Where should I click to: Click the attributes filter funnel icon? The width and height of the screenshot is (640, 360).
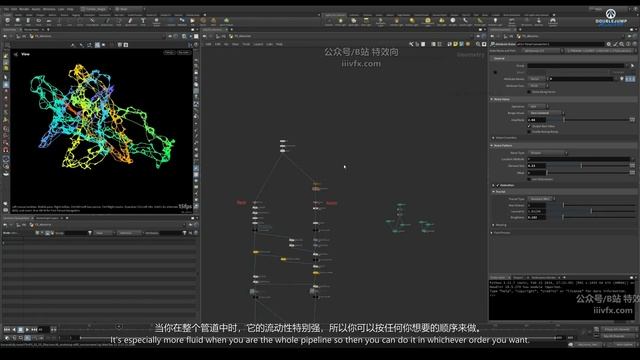184,233
